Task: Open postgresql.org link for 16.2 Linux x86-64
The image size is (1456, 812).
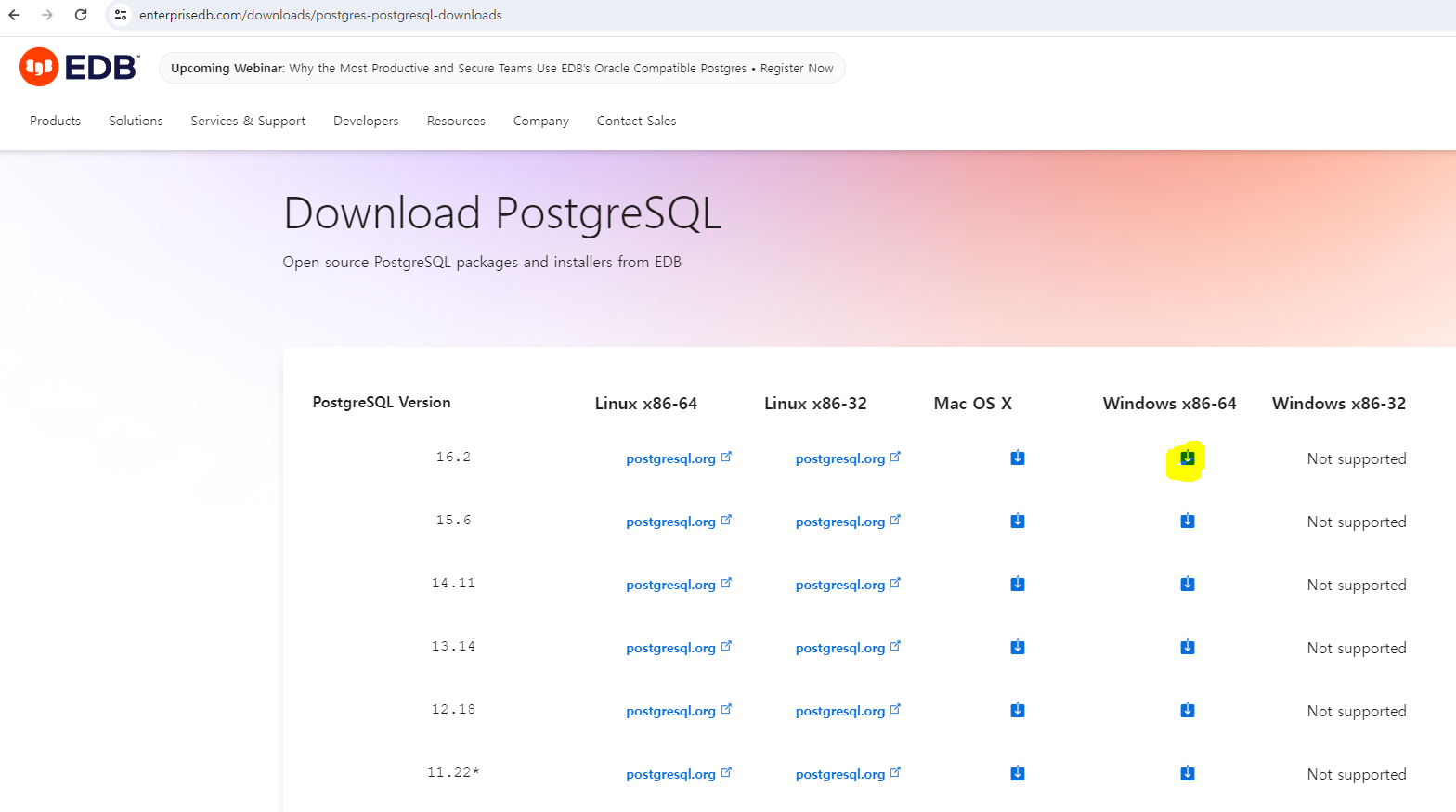Action: (679, 458)
